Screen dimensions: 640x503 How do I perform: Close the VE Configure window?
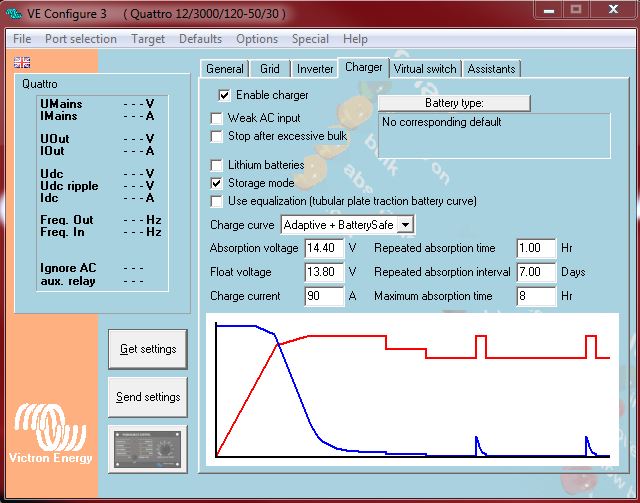(613, 10)
